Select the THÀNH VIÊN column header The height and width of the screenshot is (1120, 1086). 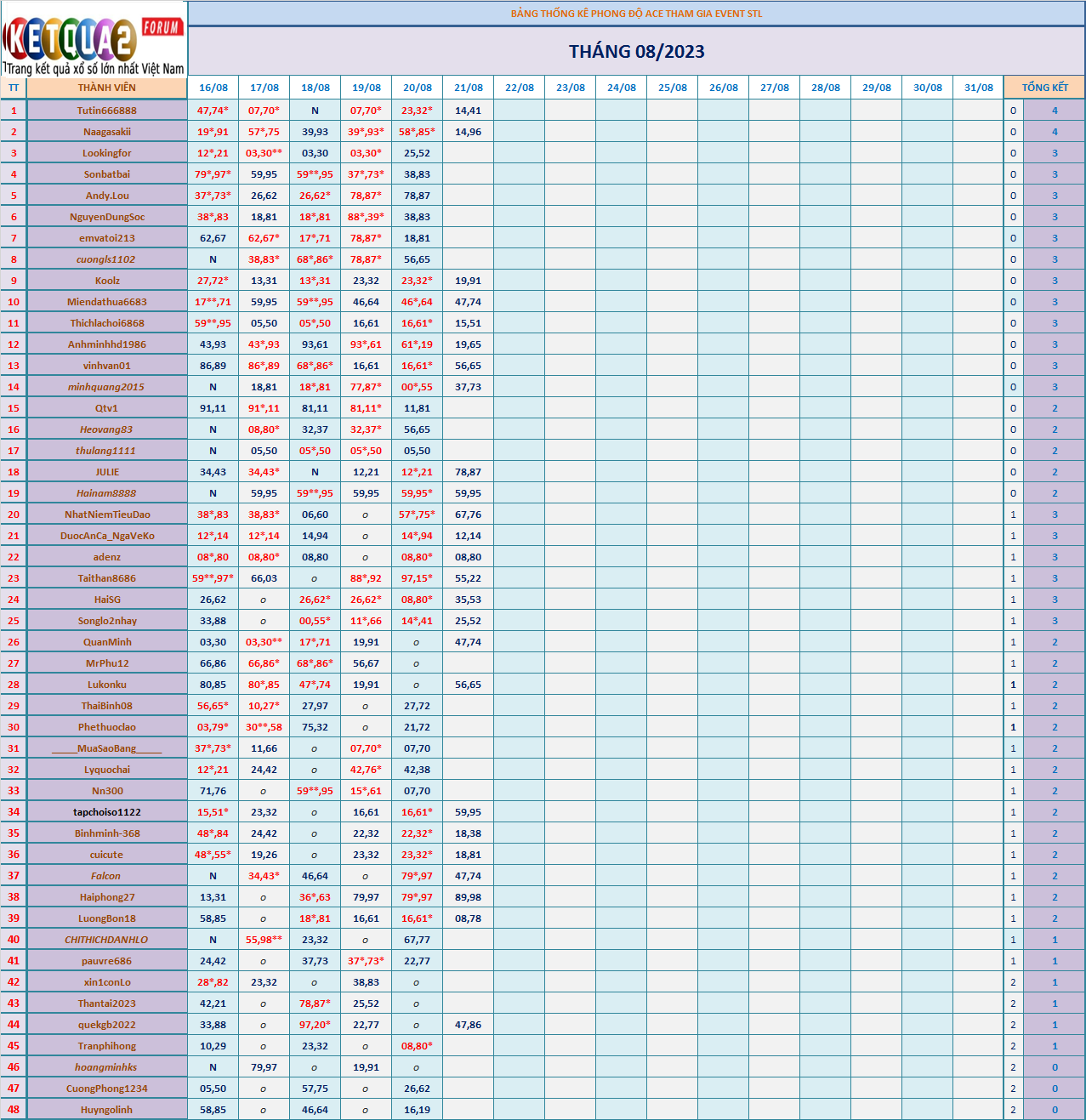tap(107, 88)
